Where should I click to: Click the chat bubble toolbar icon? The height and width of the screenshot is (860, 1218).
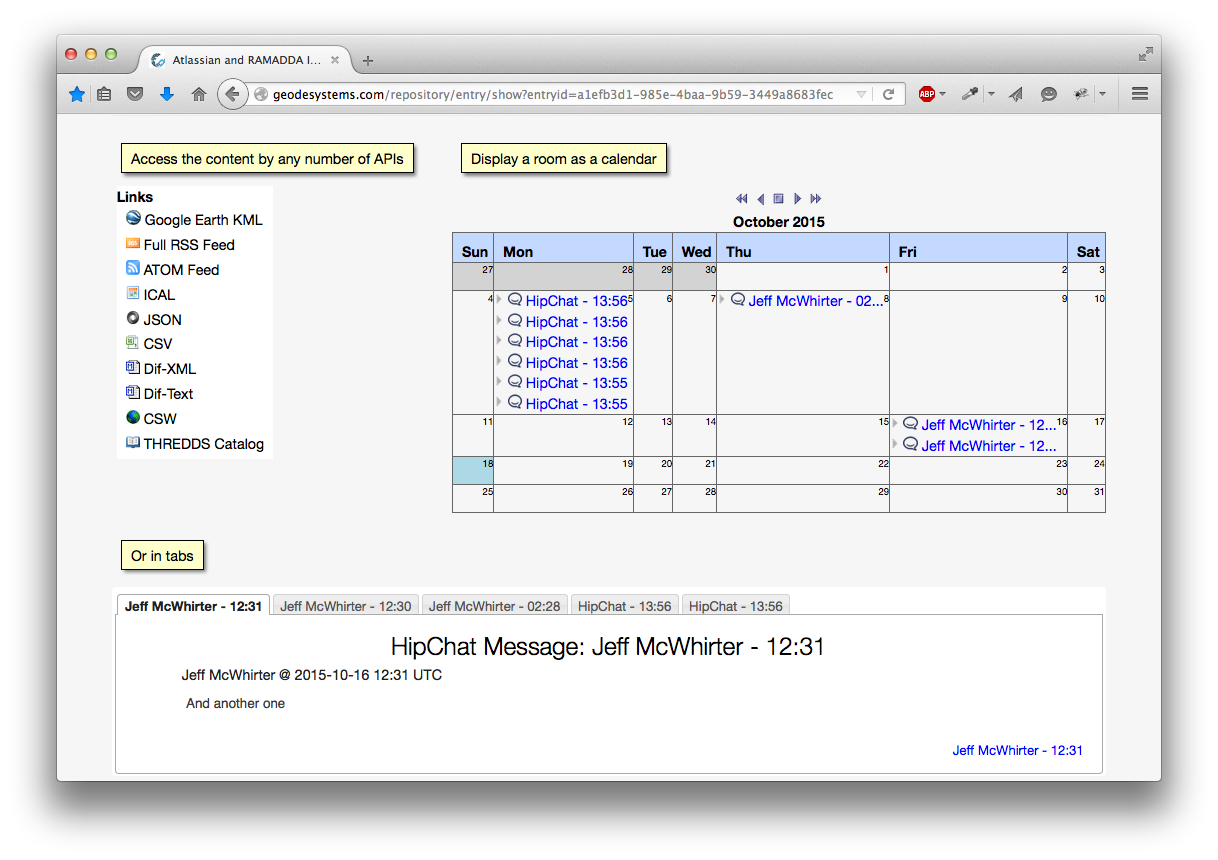click(x=1048, y=94)
